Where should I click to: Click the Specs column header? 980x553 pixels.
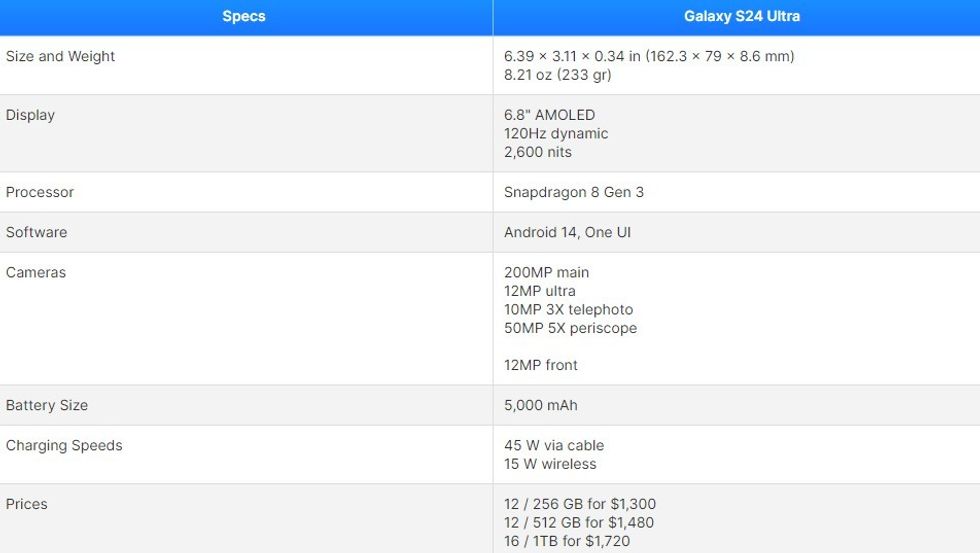244,16
